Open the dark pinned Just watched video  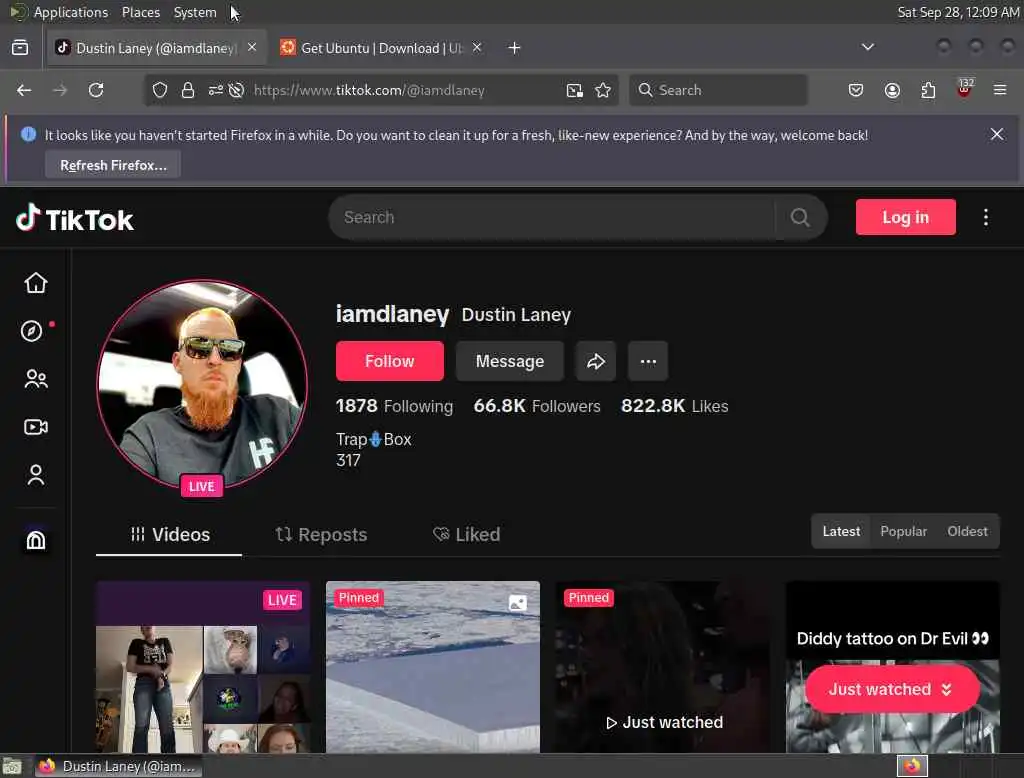663,667
